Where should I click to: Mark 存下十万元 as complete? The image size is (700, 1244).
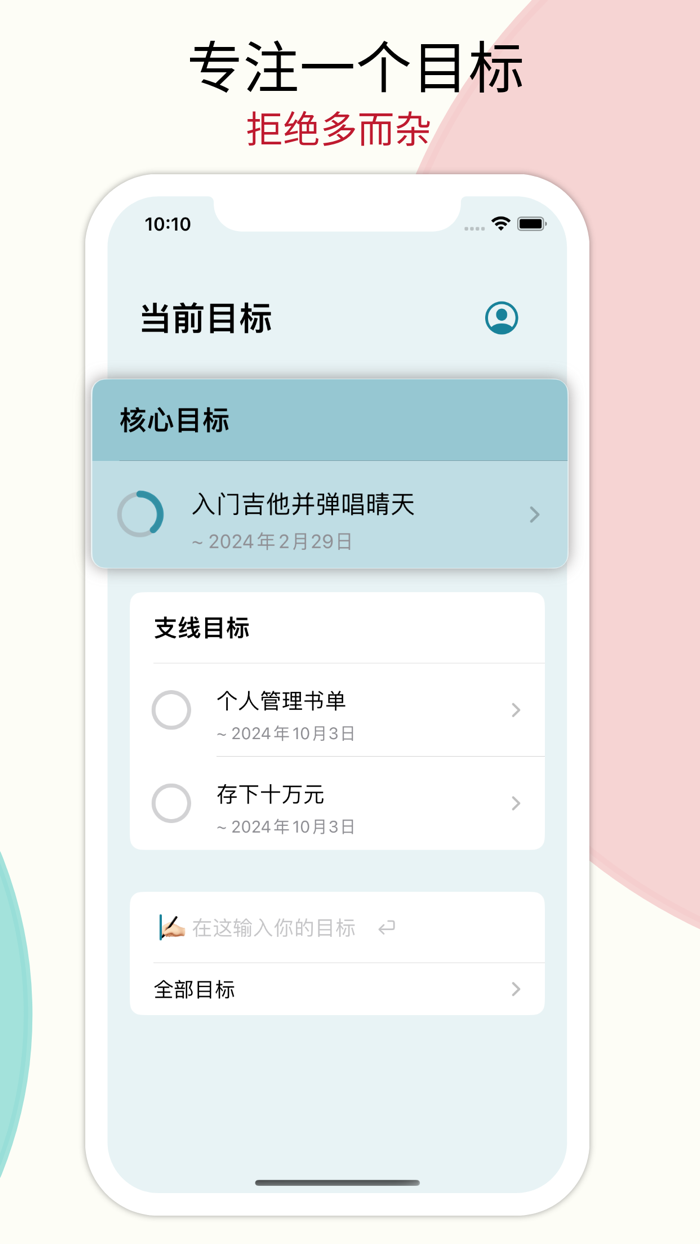tap(171, 803)
